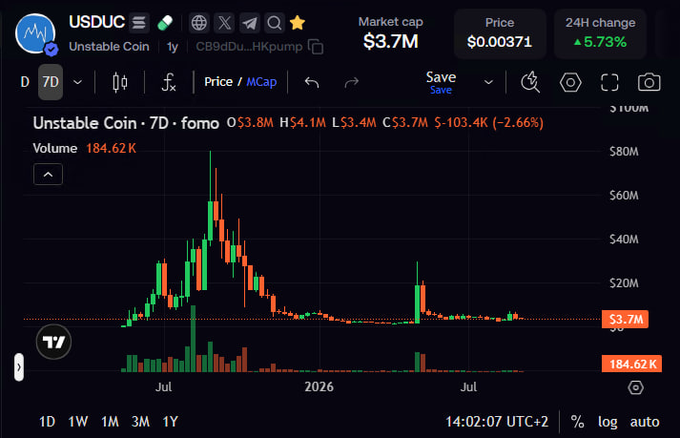Enter fullscreen chart mode
The image size is (680, 438).
click(609, 82)
